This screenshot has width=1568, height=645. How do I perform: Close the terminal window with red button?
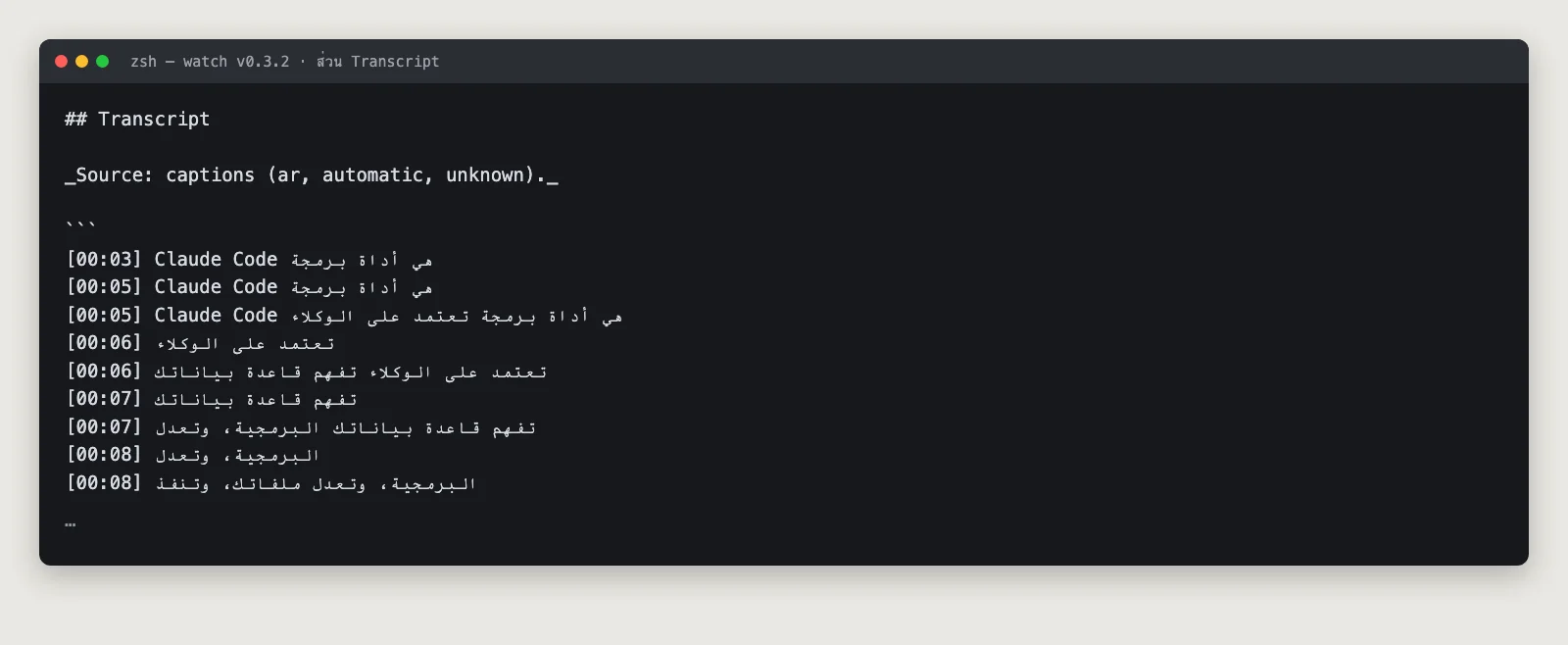[x=61, y=61]
